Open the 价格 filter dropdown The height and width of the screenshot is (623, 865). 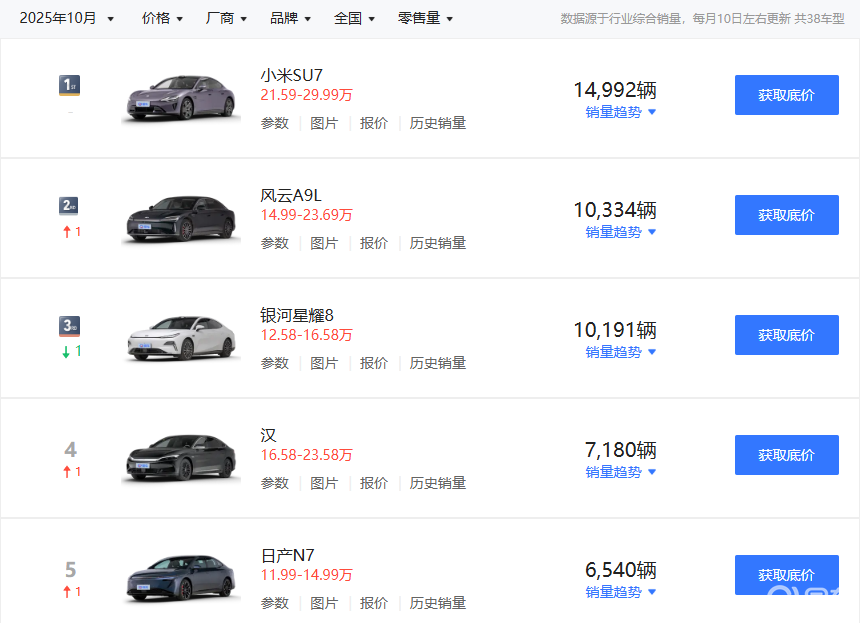(x=162, y=18)
